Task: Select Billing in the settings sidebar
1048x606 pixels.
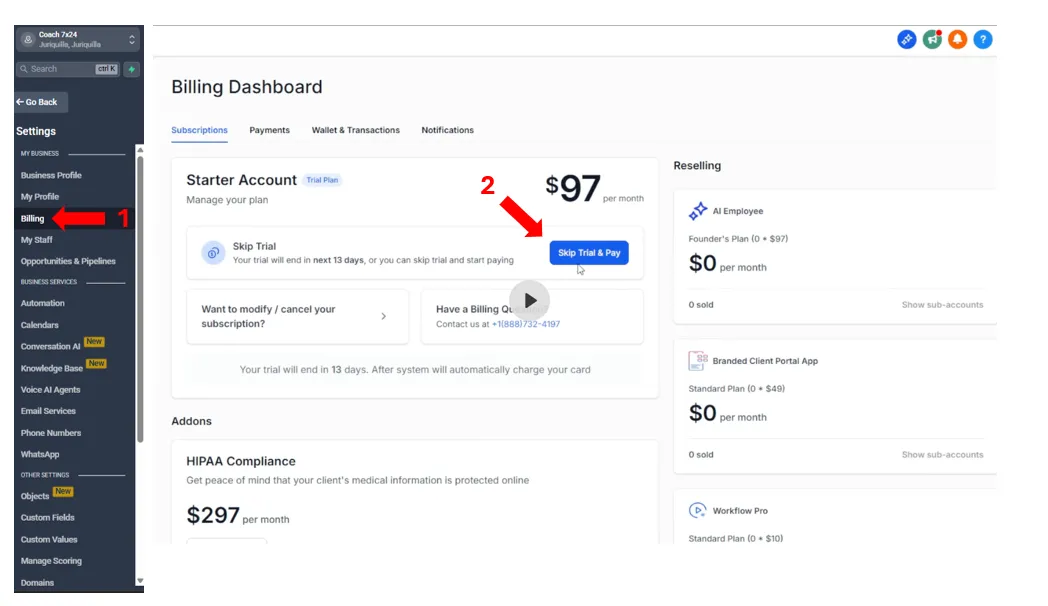Action: (32, 218)
